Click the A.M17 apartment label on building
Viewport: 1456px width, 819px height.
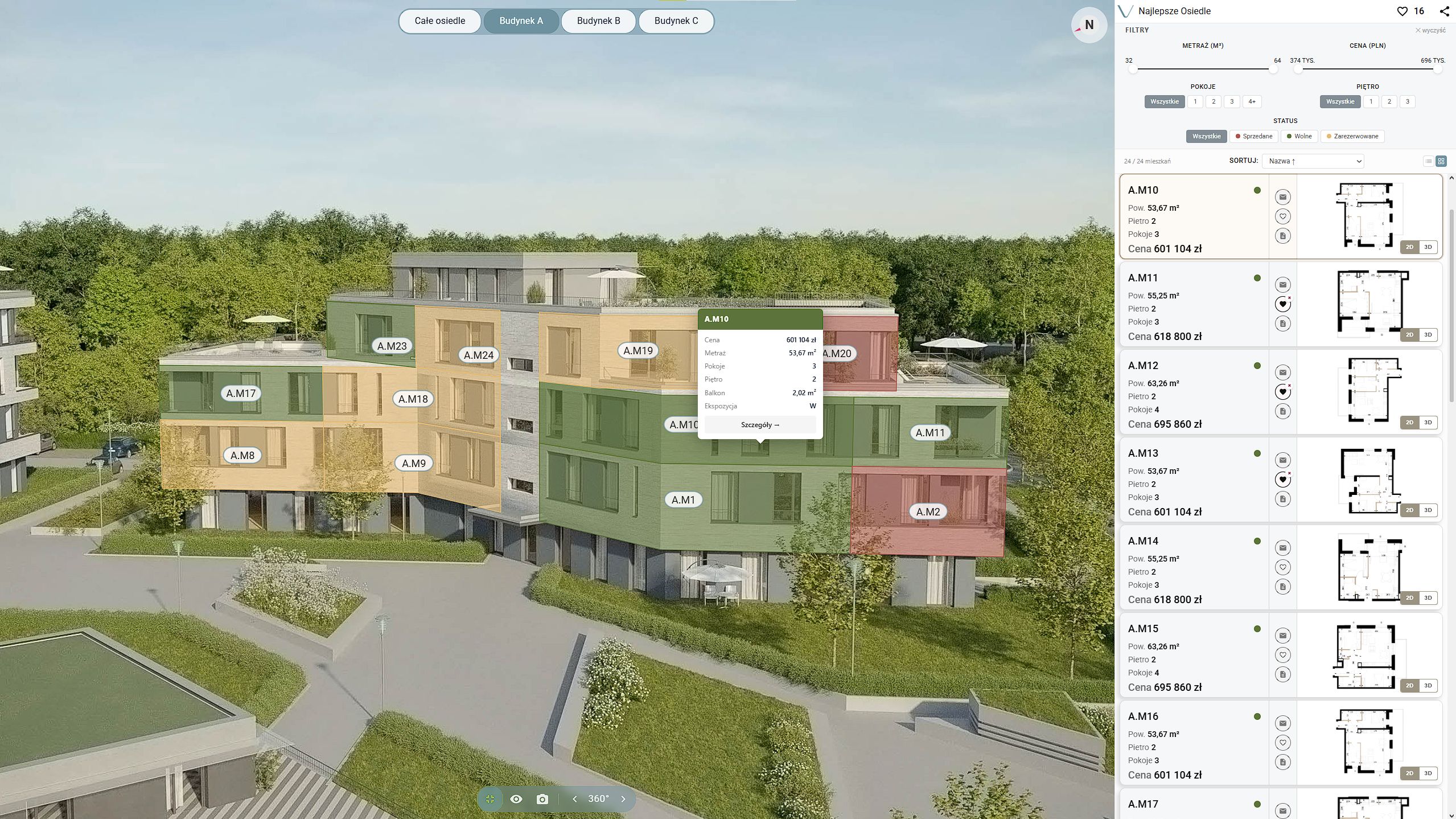[241, 394]
